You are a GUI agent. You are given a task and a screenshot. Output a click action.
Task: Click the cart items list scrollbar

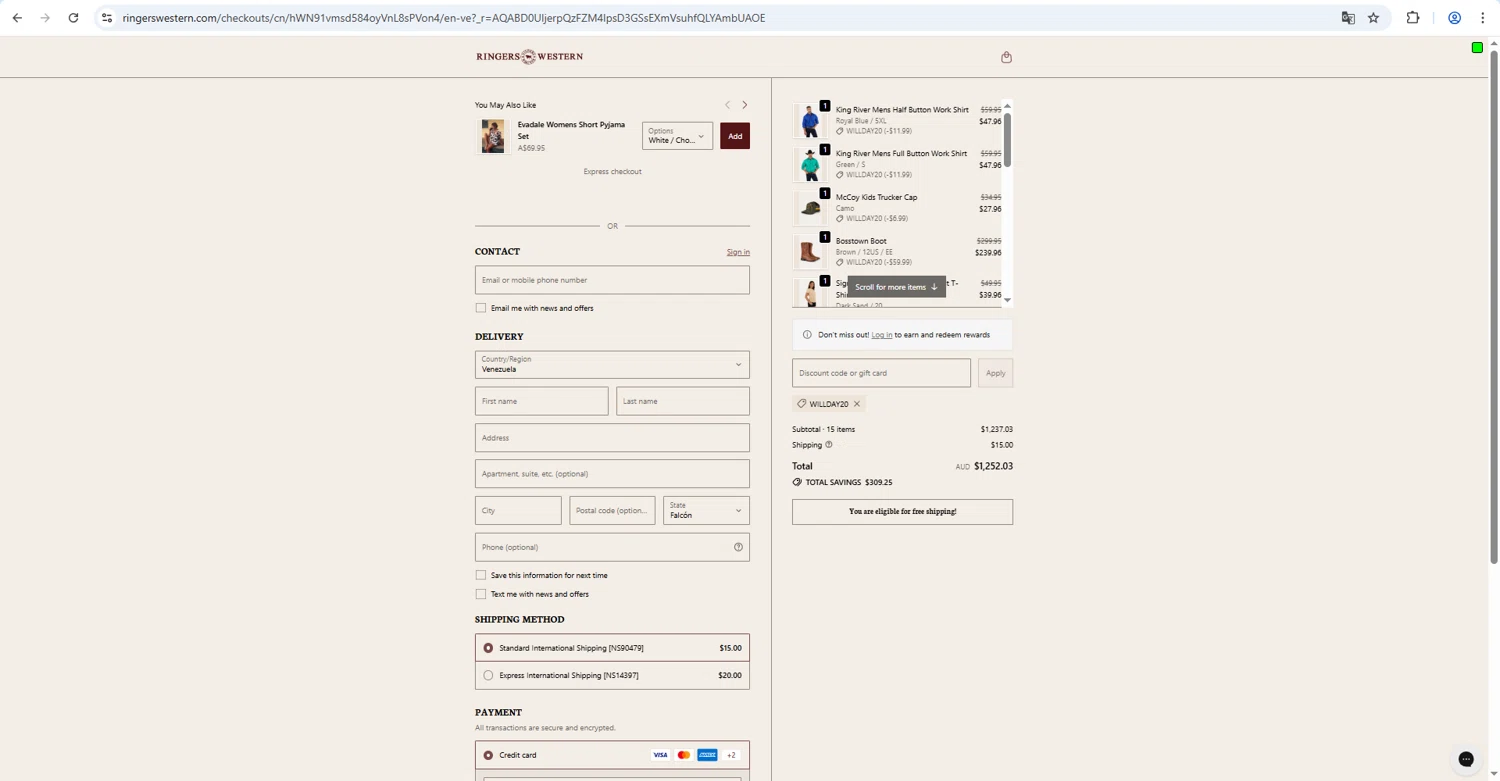(x=1007, y=140)
